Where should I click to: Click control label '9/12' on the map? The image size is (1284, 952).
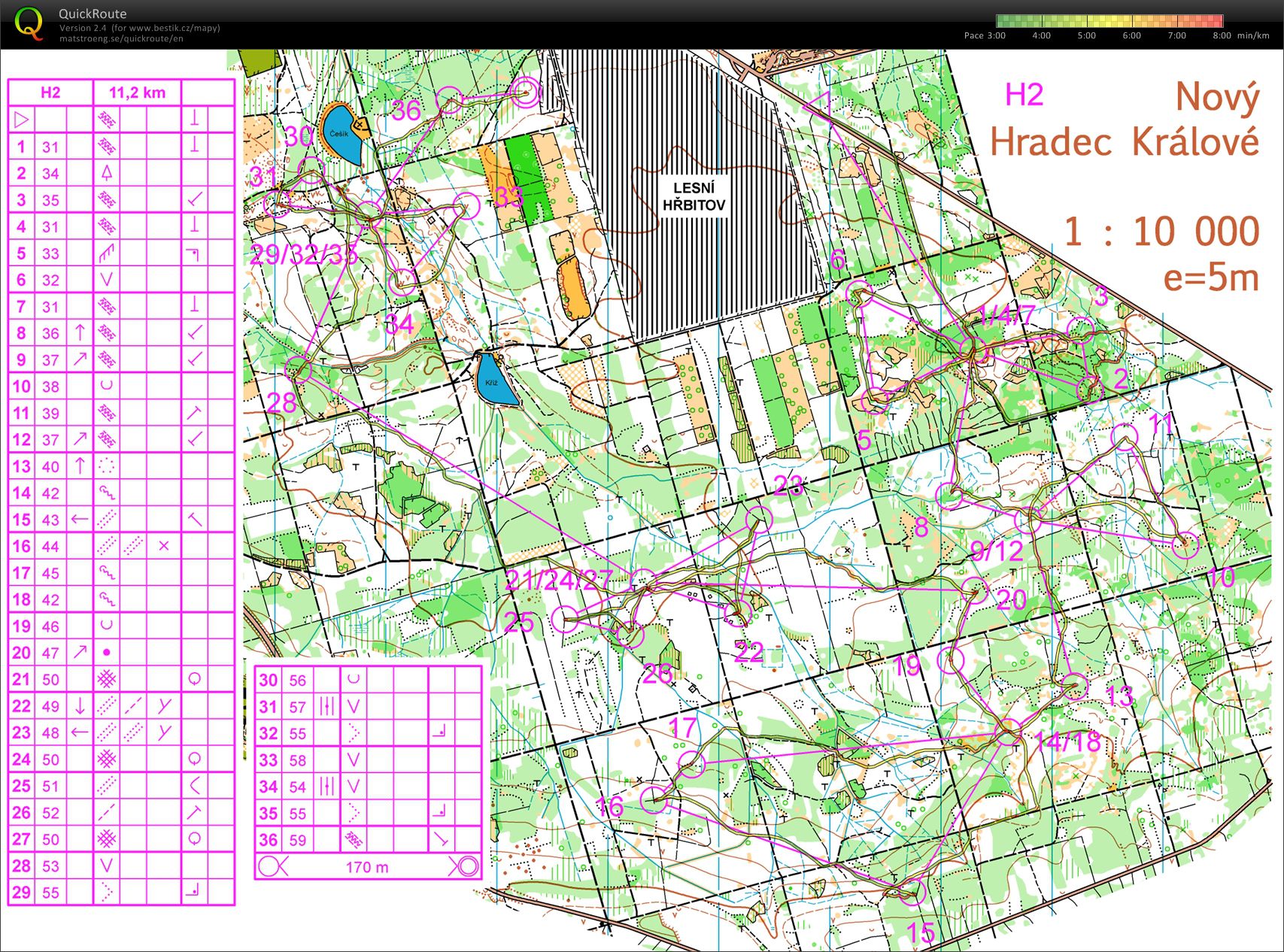997,551
